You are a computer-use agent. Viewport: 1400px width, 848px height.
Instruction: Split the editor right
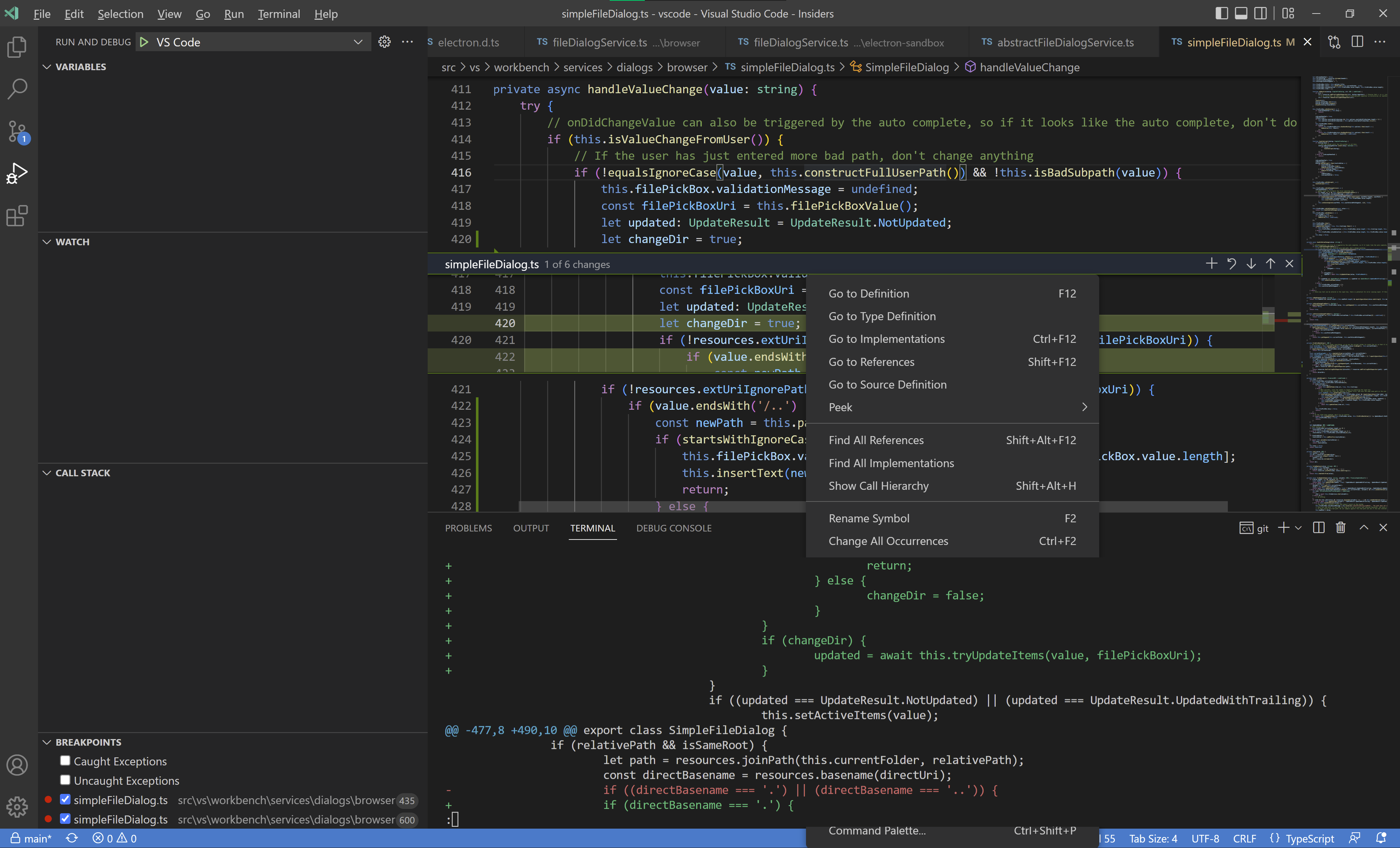(1357, 42)
